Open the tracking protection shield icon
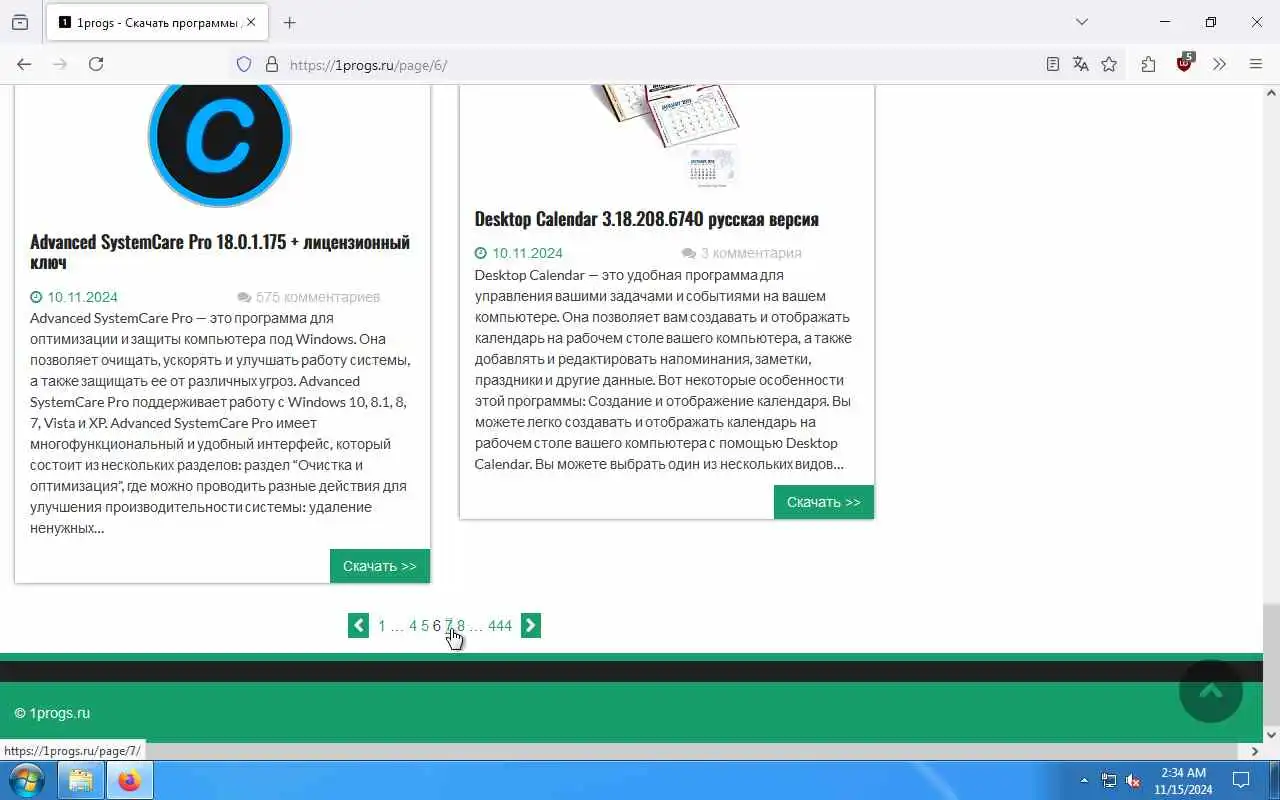This screenshot has width=1280, height=800. pyautogui.click(x=244, y=64)
